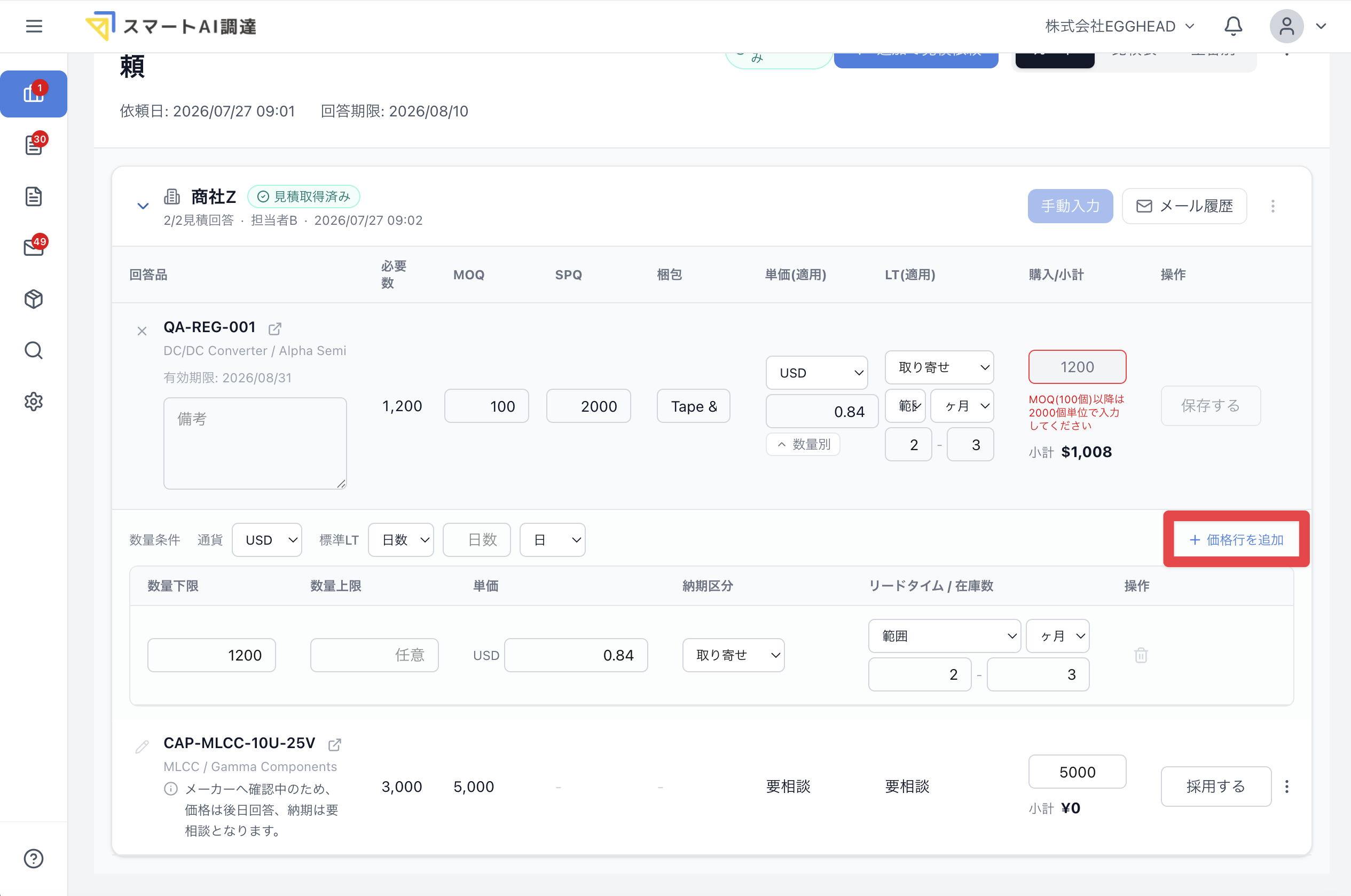Click the 梱包 field showing Tape &
This screenshot has height=896, width=1351.
693,406
